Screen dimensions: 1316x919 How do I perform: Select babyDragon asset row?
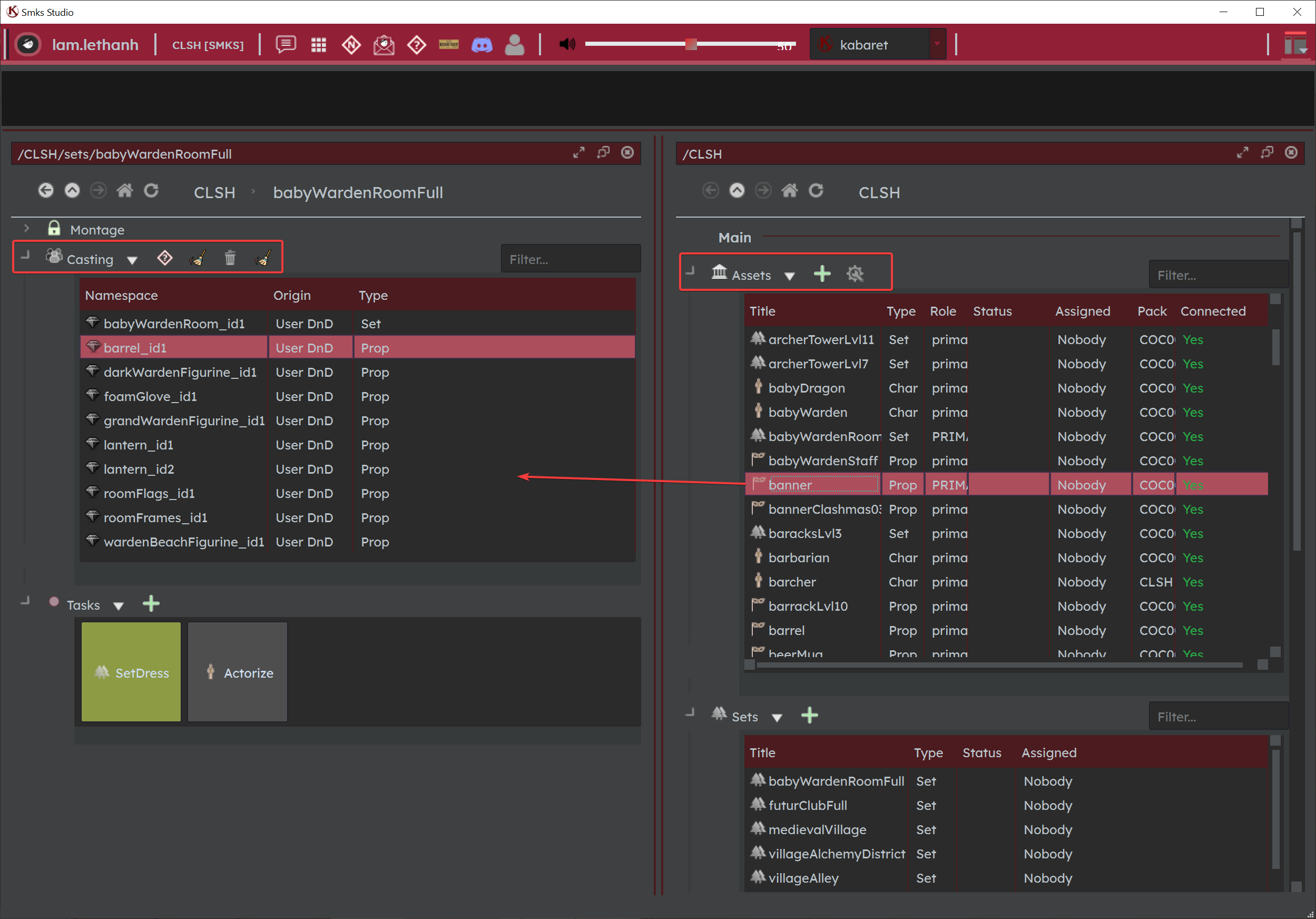[x=1006, y=387]
